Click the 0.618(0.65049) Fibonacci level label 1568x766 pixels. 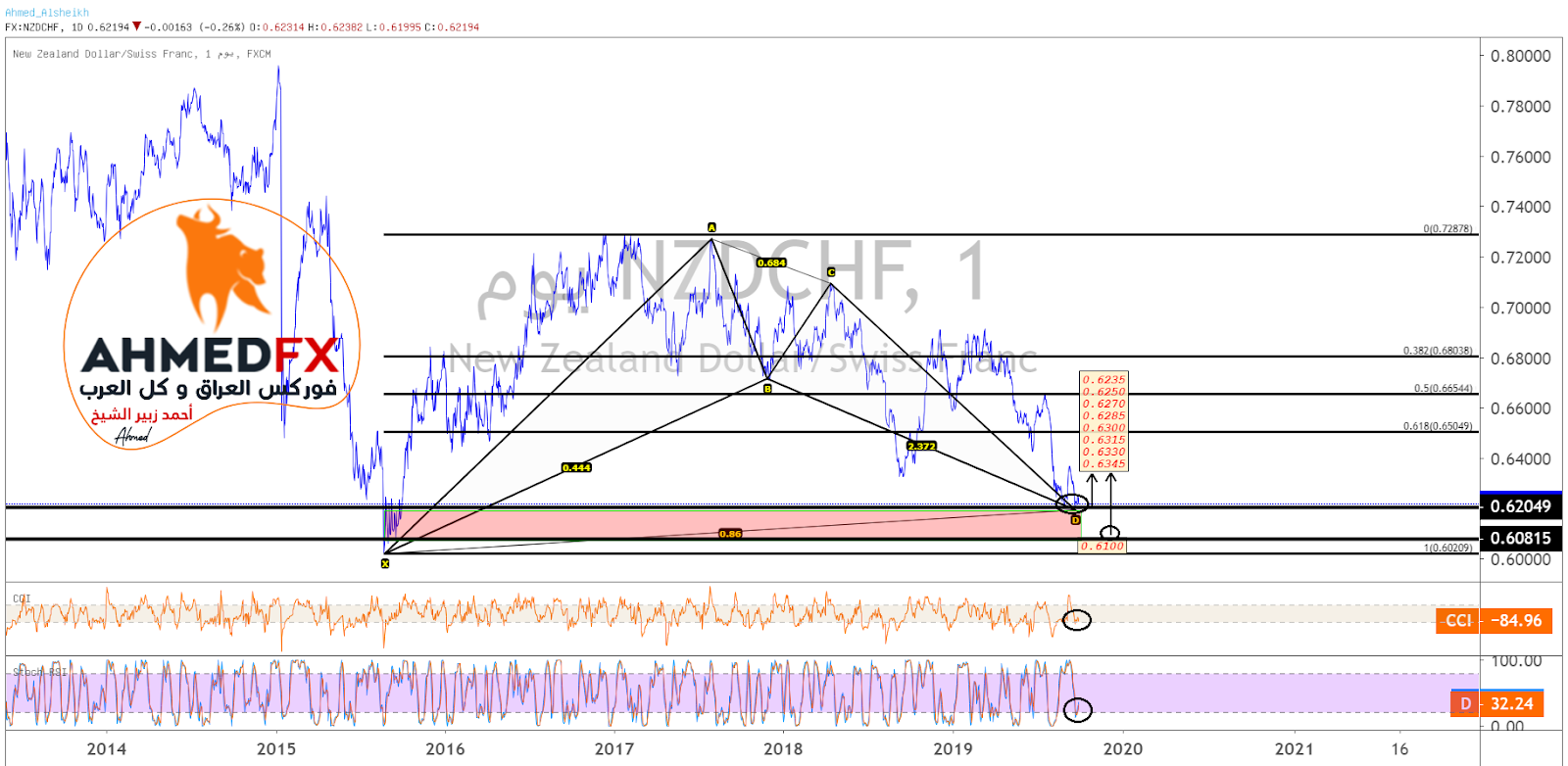tap(1438, 426)
